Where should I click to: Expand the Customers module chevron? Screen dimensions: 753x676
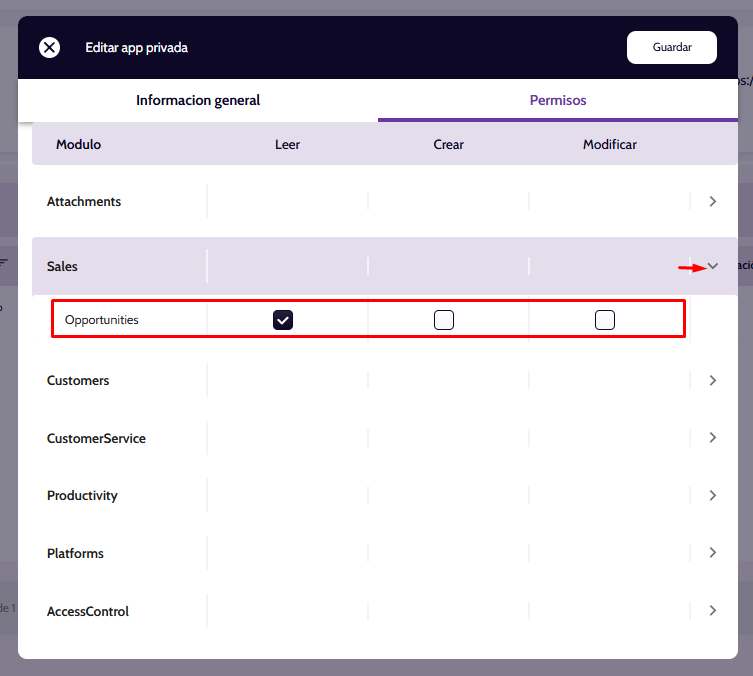[712, 381]
